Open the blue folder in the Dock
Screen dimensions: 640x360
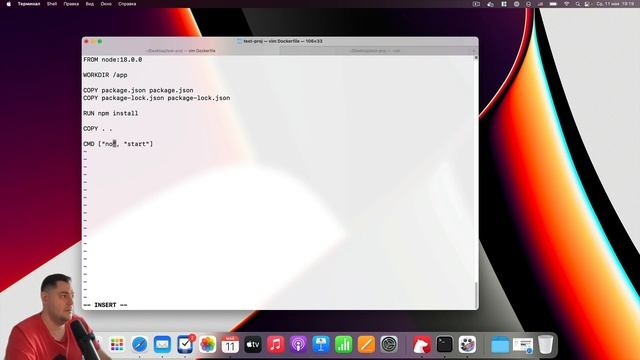[x=500, y=344]
